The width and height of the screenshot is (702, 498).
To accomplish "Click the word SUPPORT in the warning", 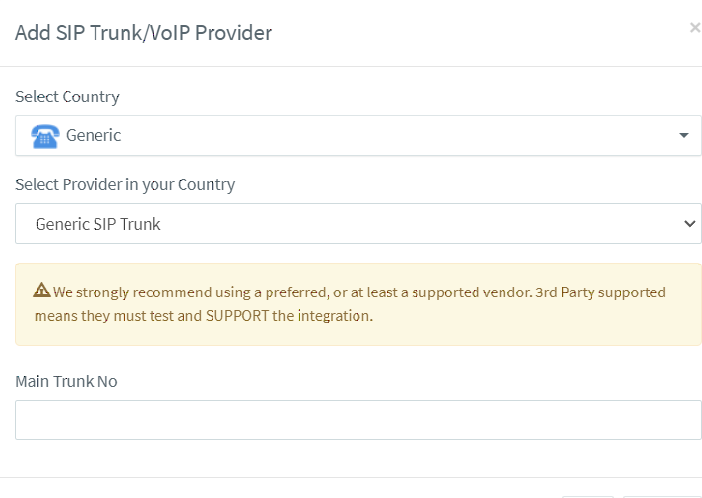I will (x=237, y=316).
